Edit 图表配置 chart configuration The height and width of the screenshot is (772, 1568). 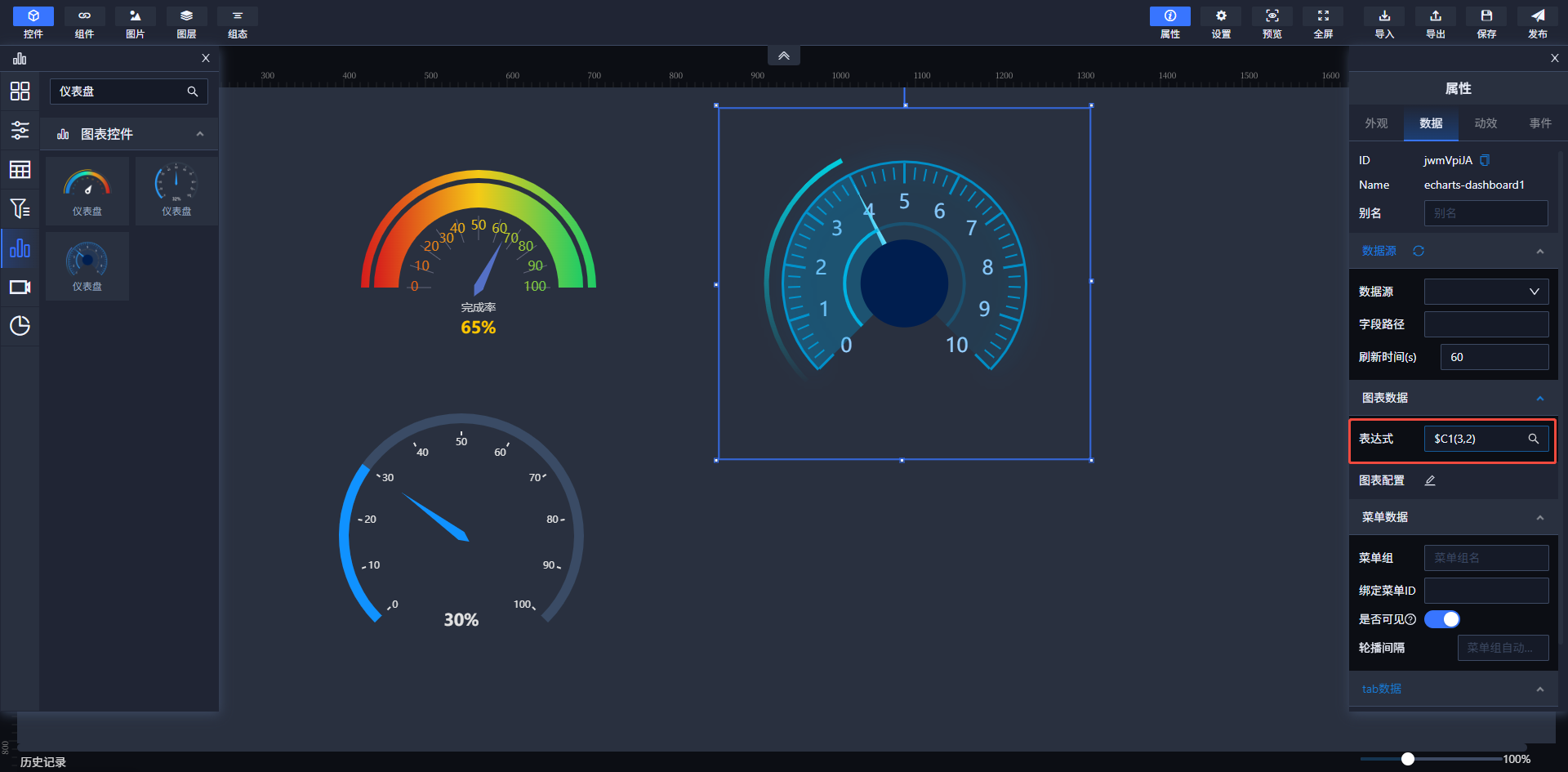click(1430, 480)
